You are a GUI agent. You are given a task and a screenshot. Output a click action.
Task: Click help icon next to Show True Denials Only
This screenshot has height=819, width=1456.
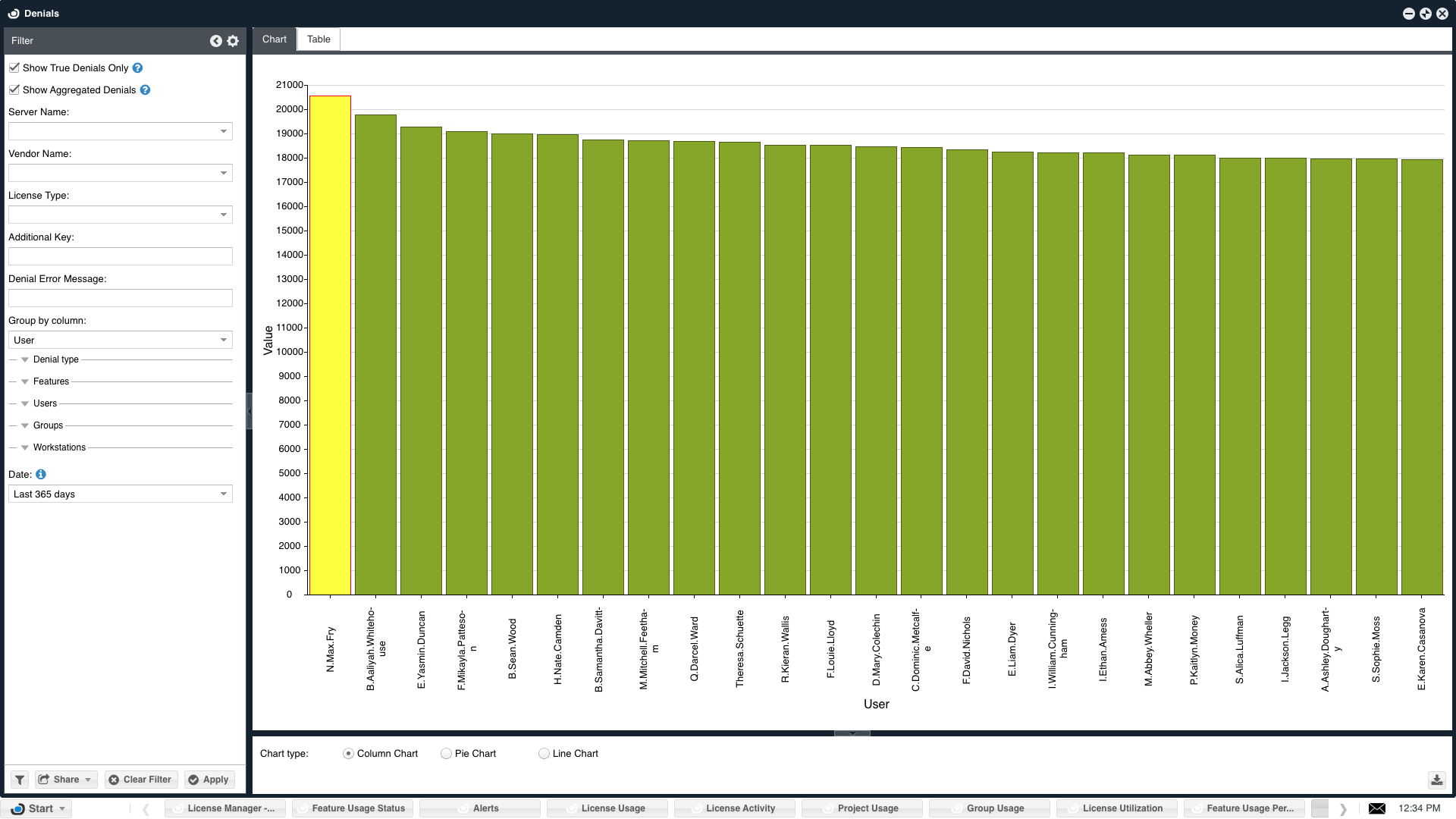137,67
